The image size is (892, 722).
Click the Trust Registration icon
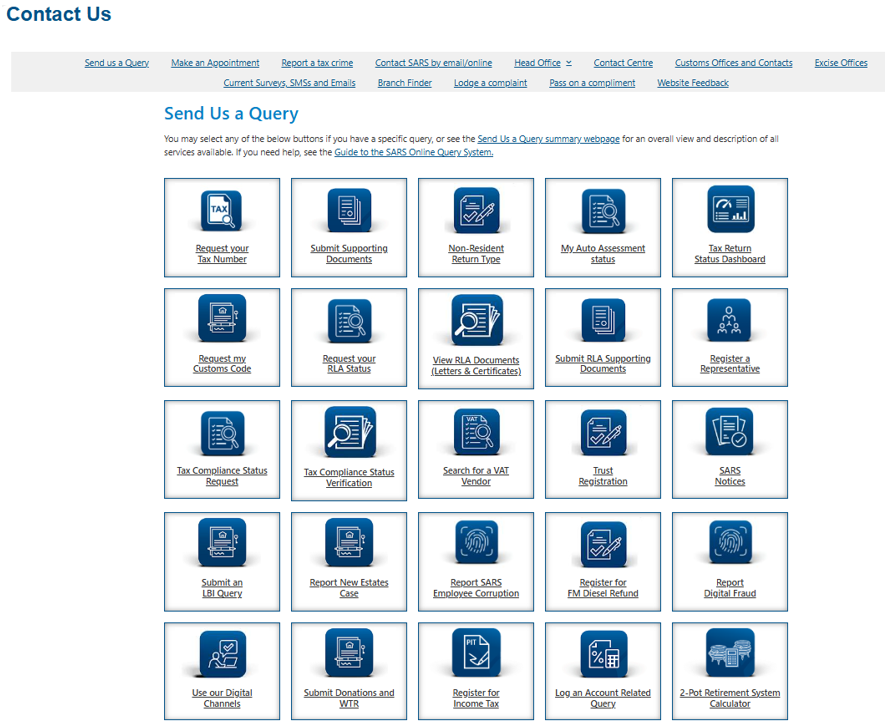coord(603,432)
